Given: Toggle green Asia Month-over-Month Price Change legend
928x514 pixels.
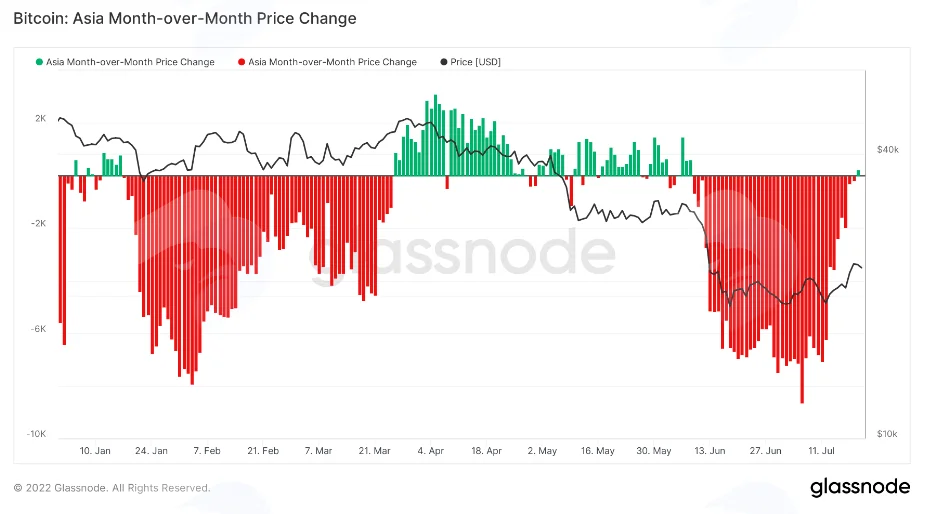Looking at the screenshot, I should 125,62.
